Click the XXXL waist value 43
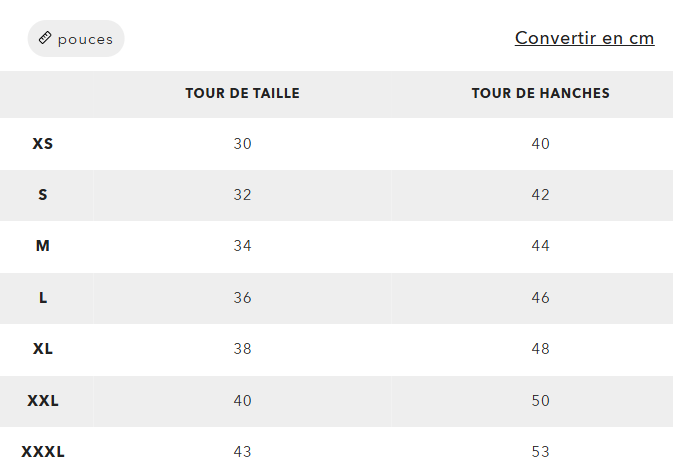 pyautogui.click(x=242, y=452)
